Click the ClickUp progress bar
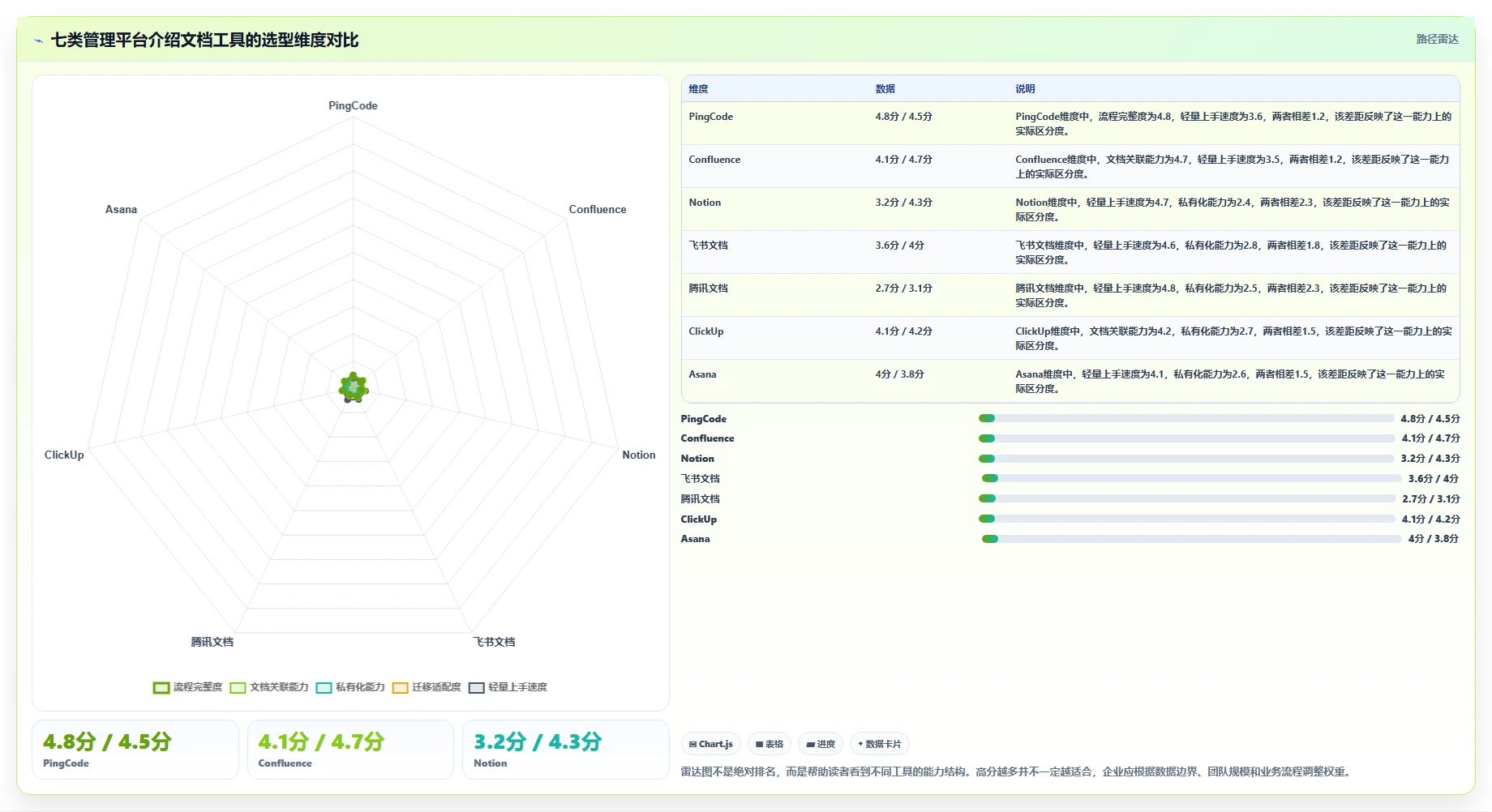Viewport: 1492px width, 812px height. pos(1186,519)
